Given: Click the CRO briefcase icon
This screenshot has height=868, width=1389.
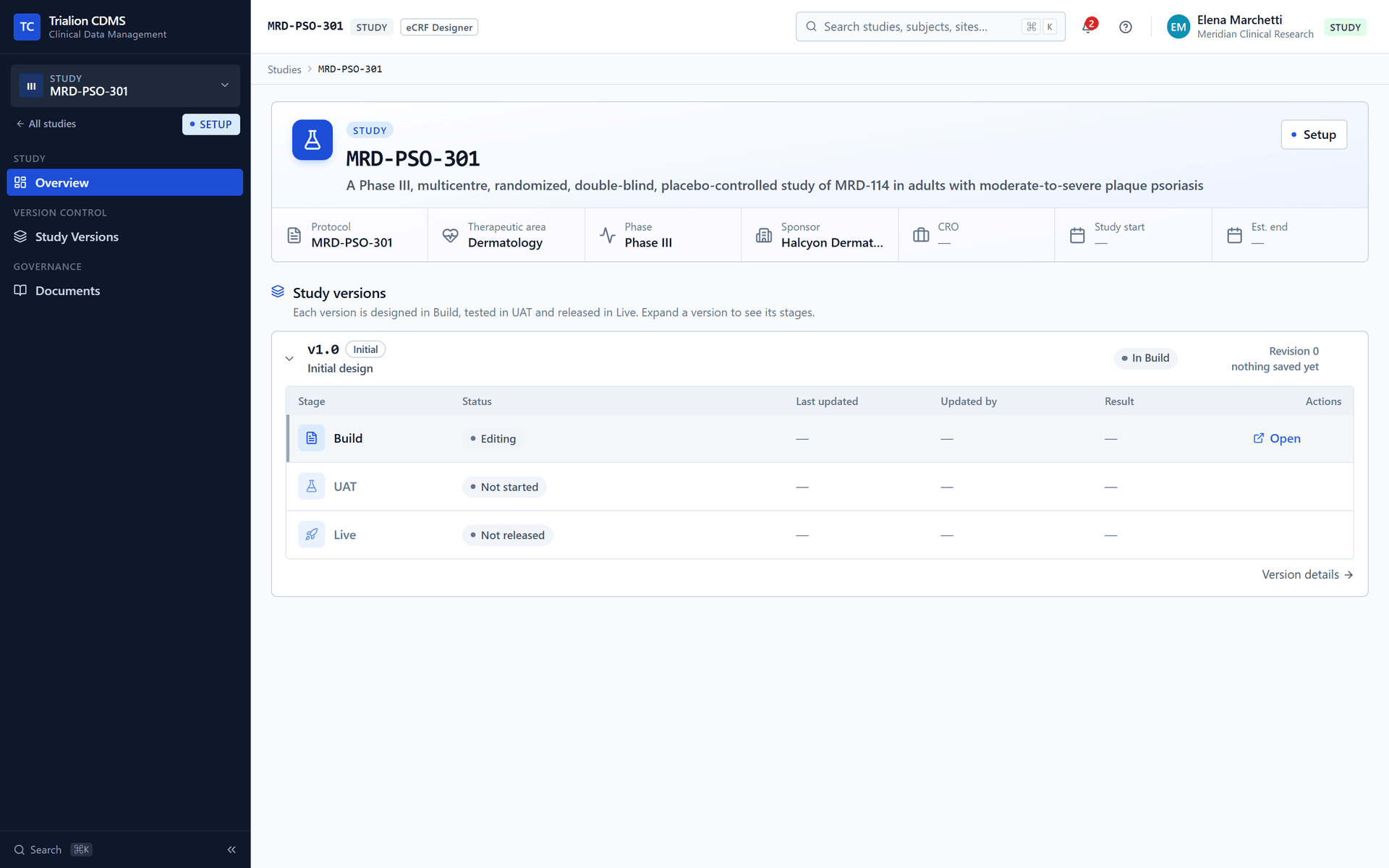Looking at the screenshot, I should (921, 235).
